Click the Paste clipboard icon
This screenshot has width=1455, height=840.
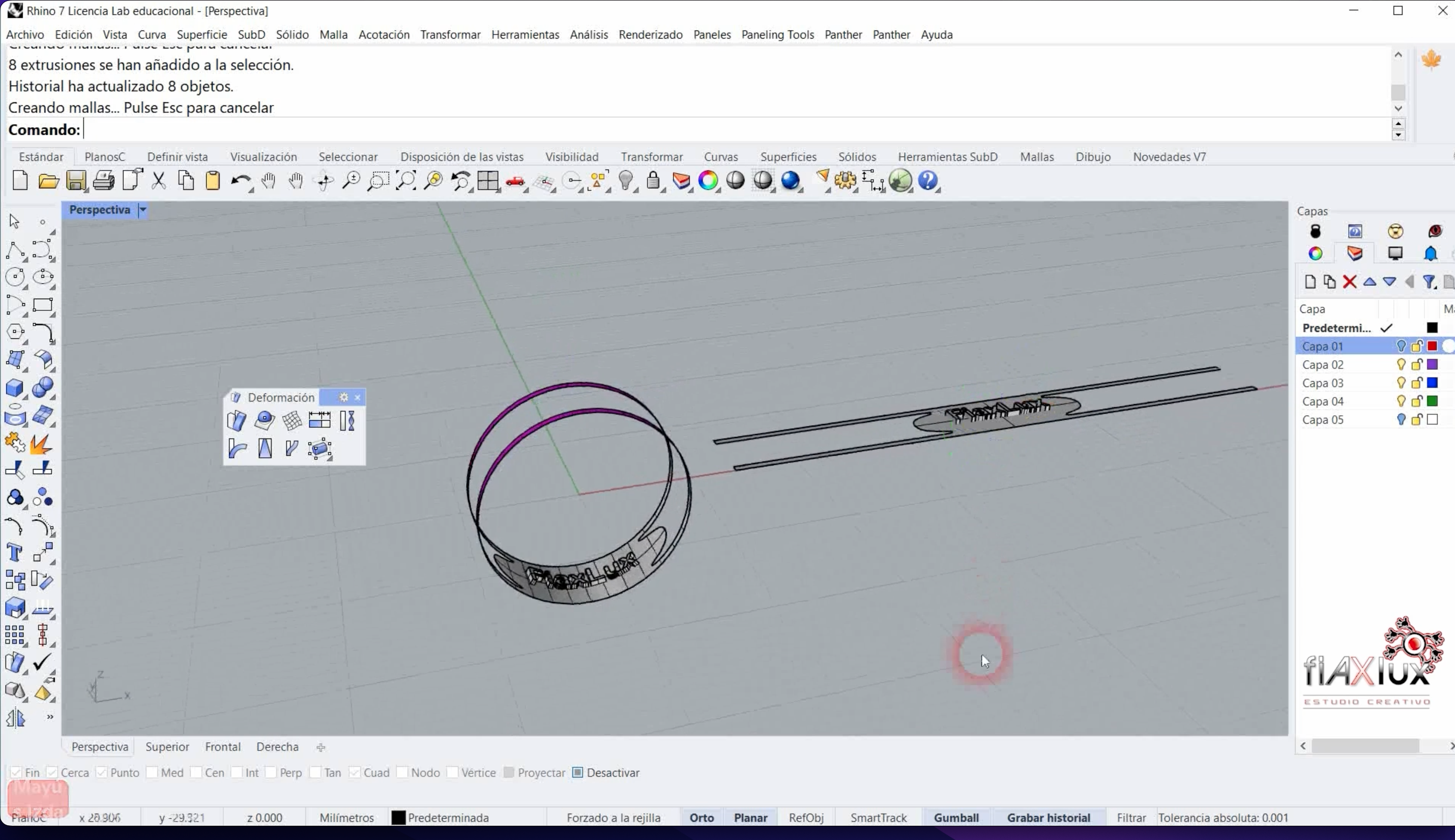pyautogui.click(x=213, y=181)
